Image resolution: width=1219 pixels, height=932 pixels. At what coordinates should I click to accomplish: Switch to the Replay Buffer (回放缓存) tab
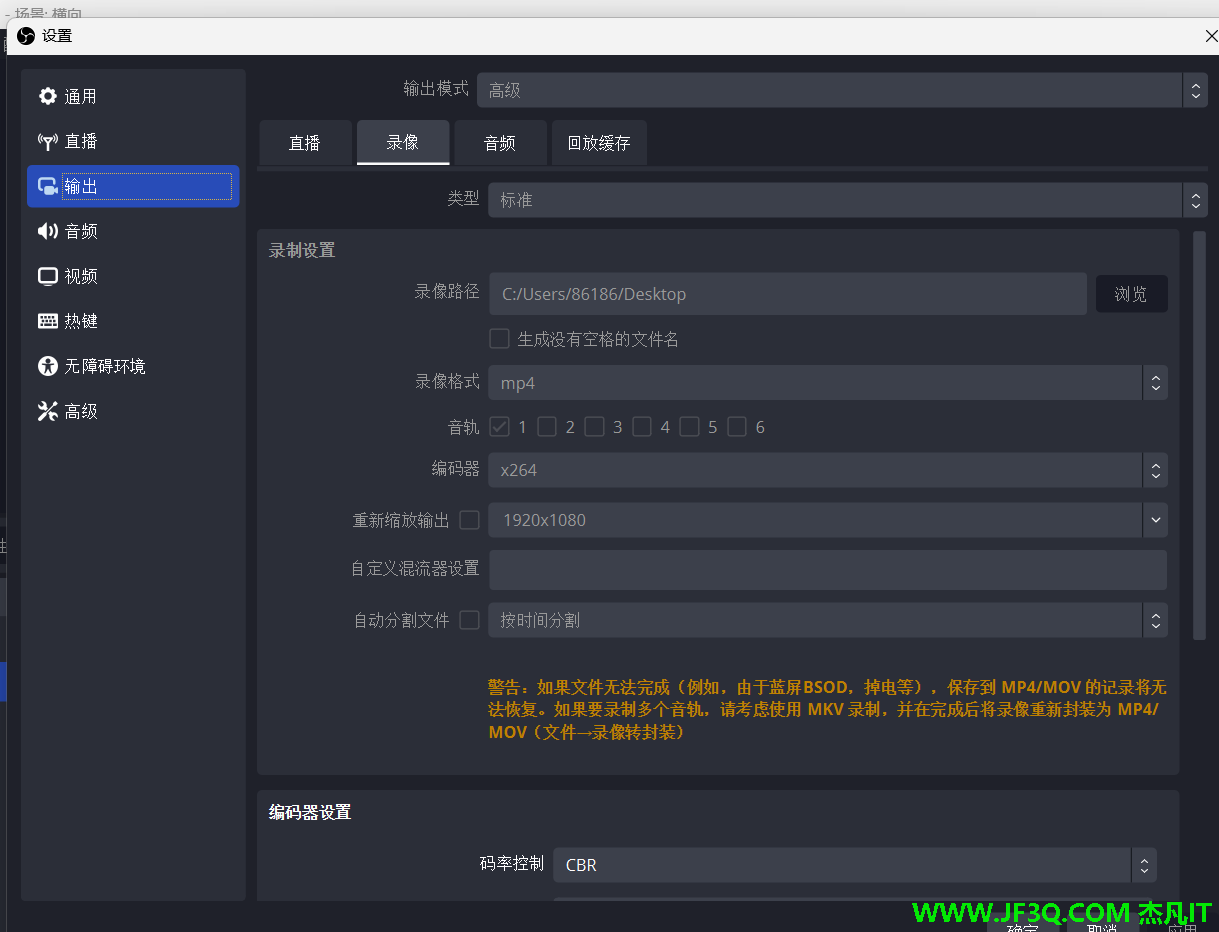(598, 143)
